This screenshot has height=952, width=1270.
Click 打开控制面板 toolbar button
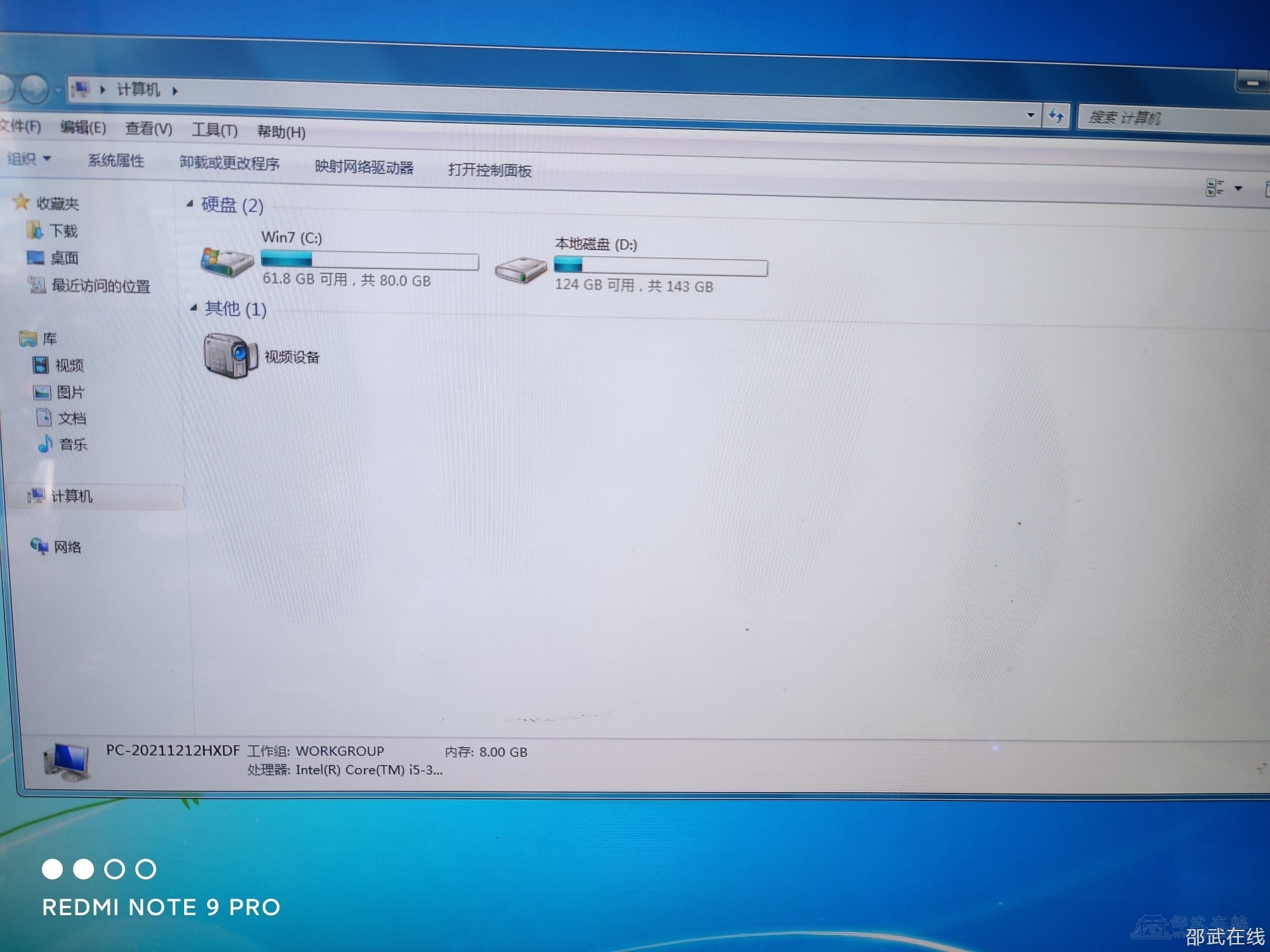[x=489, y=170]
